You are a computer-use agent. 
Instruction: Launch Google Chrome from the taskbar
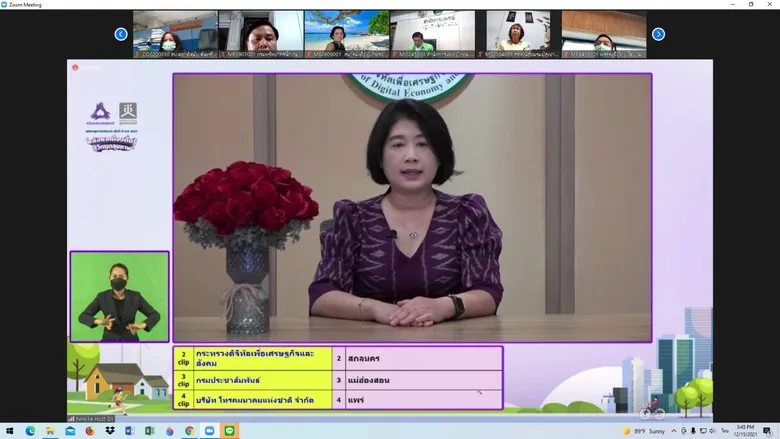(190, 431)
